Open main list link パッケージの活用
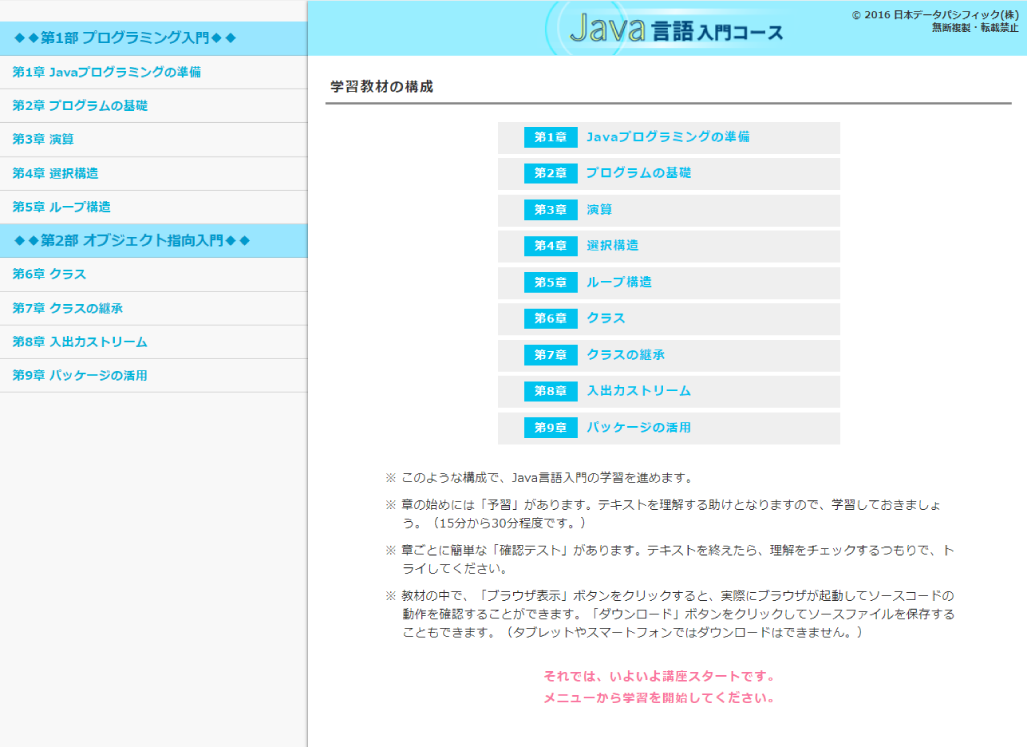Viewport: 1027px width, 747px height. pos(639,428)
